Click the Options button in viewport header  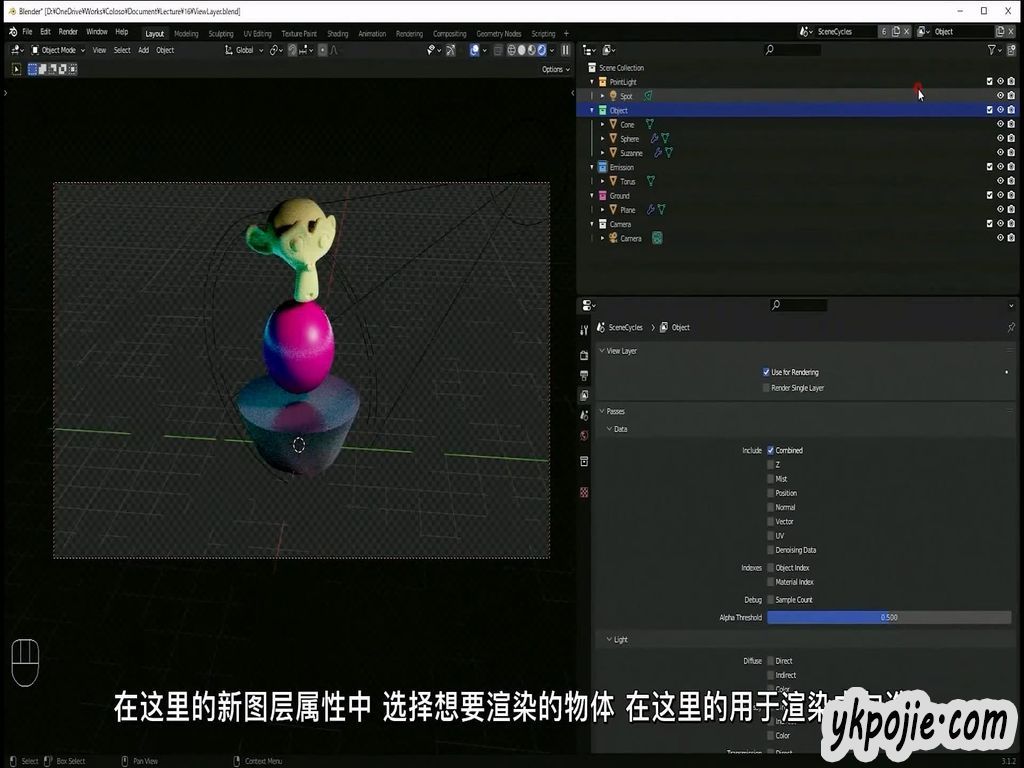point(555,69)
